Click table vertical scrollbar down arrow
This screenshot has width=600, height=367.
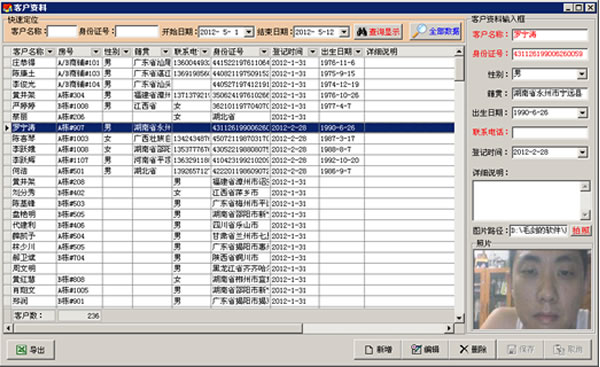click(459, 318)
